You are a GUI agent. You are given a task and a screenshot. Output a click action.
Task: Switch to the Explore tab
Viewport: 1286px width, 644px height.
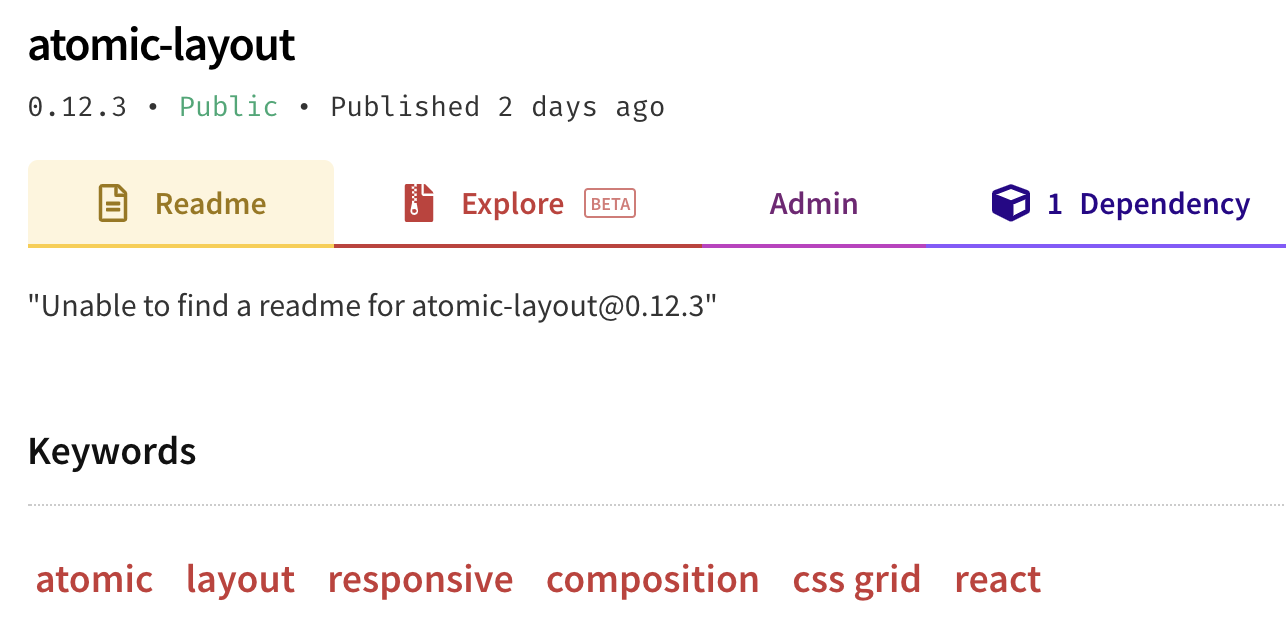pyautogui.click(x=512, y=203)
